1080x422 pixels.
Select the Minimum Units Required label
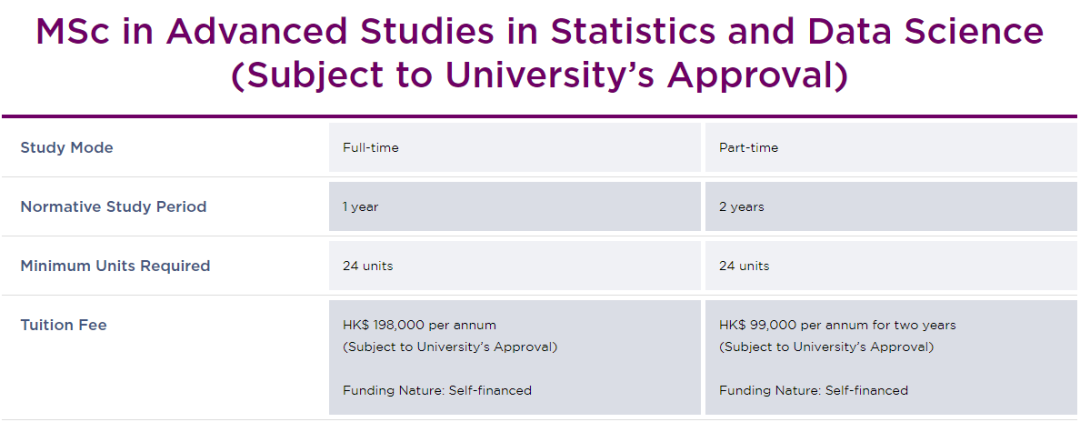coord(115,266)
